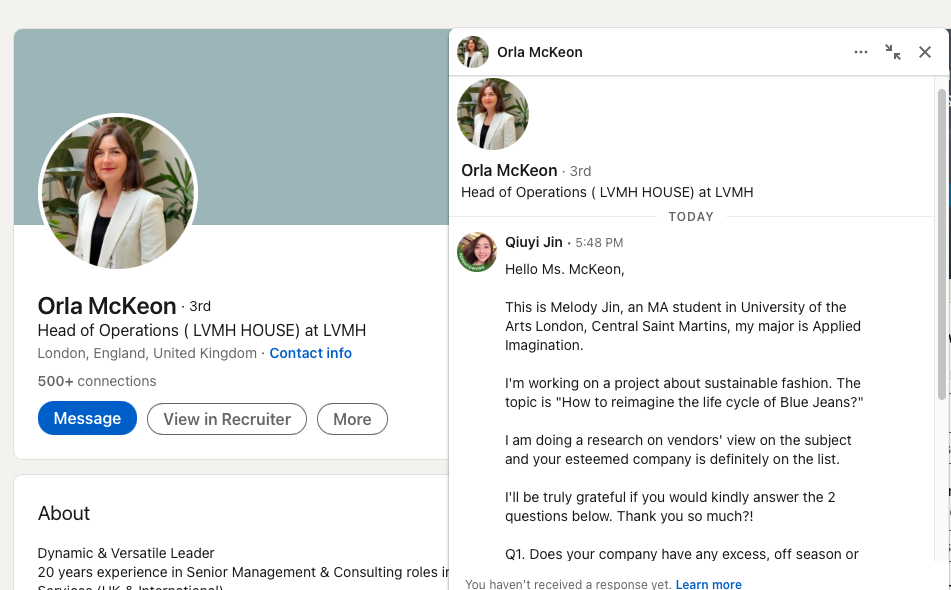Click View in Recruiter button
Screen dimensions: 951x590
click(227, 419)
